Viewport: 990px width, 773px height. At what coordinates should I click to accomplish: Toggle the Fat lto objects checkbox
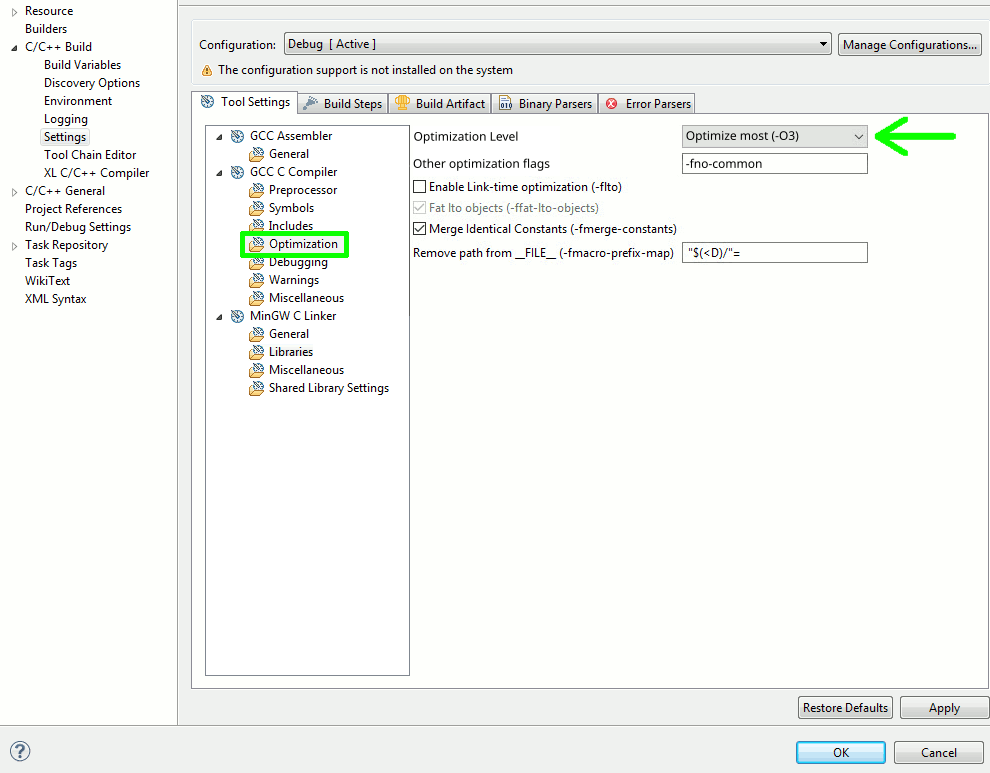coord(420,208)
